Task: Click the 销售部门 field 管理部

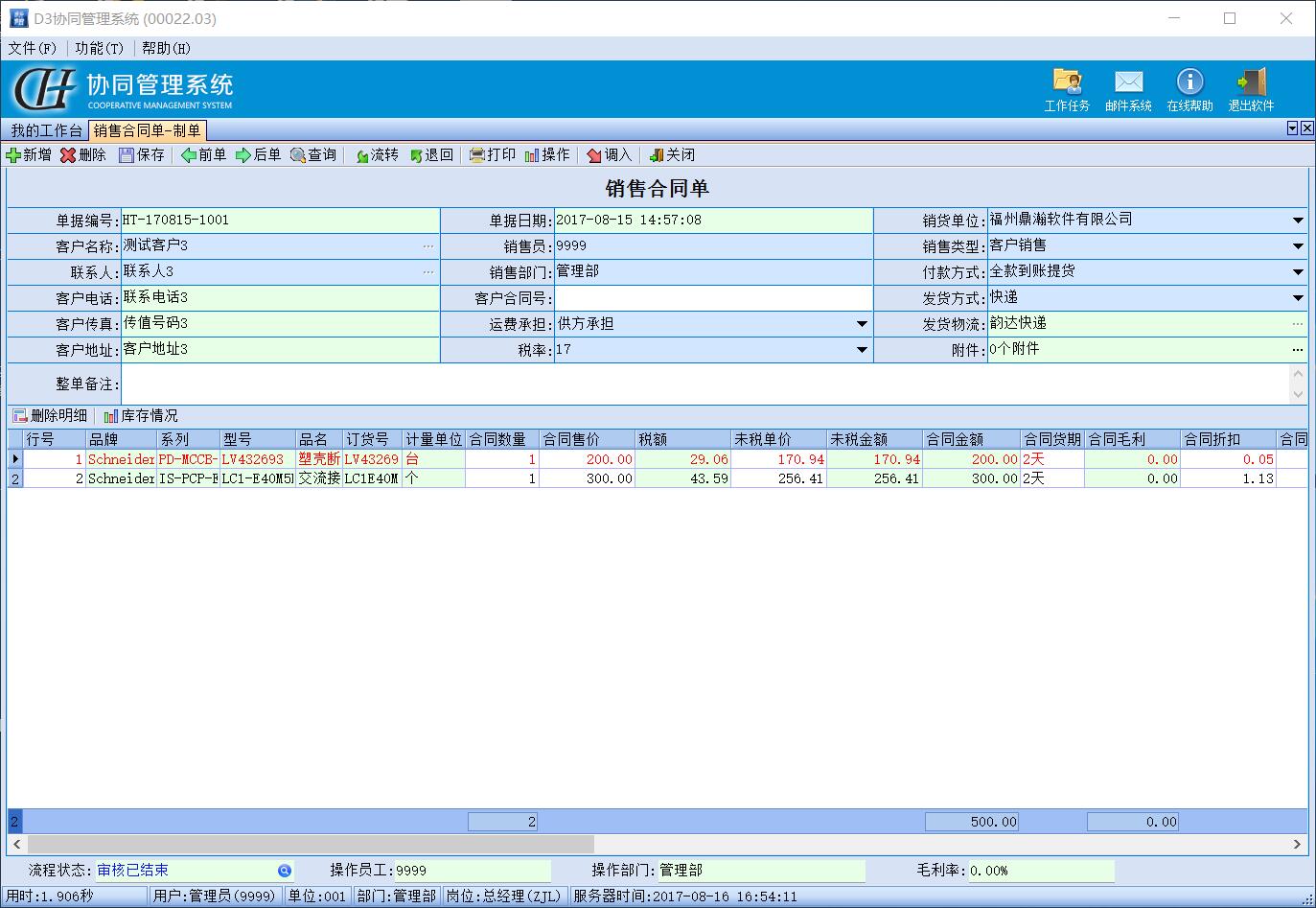Action: coord(713,272)
